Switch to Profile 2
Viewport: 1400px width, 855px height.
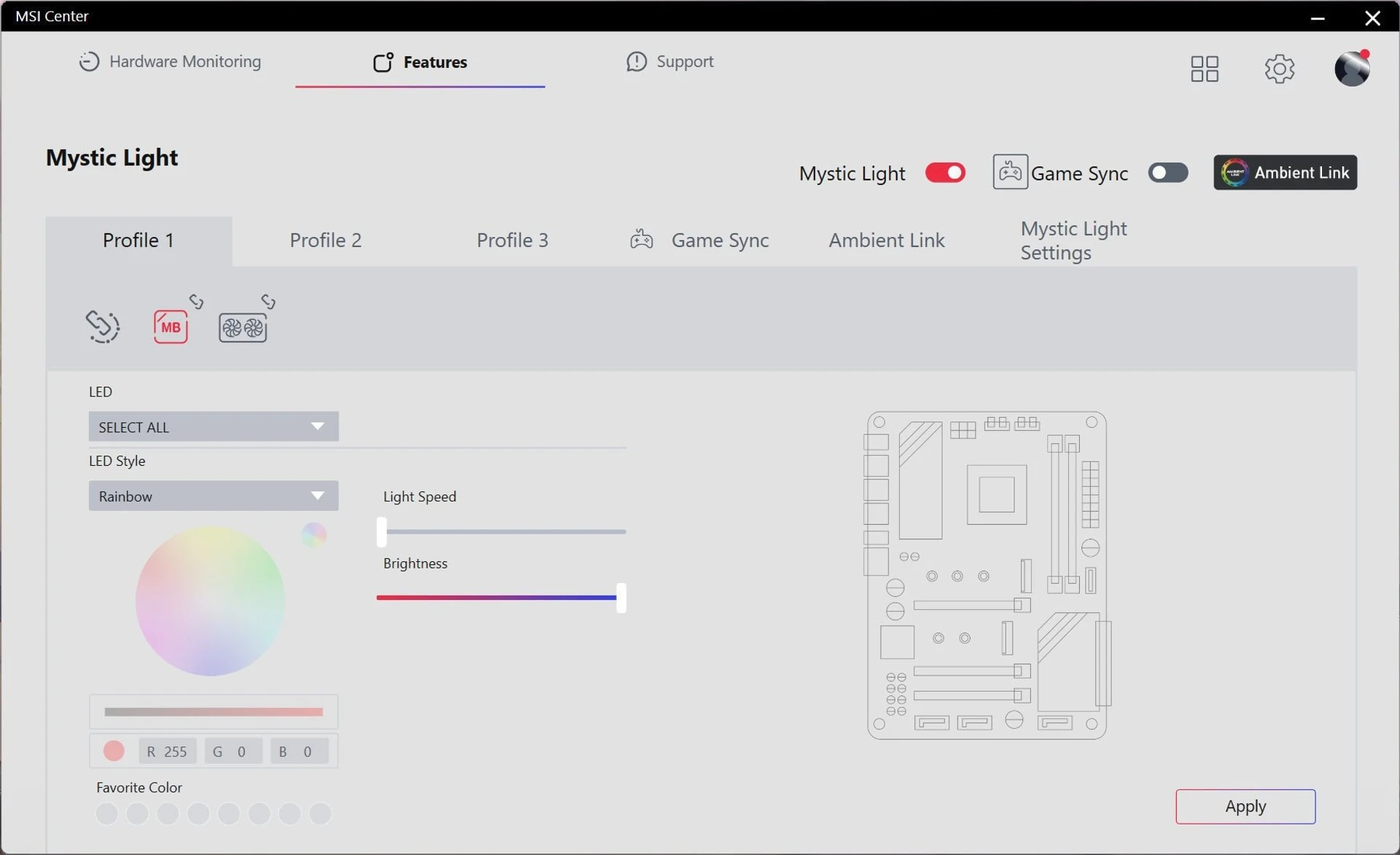tap(325, 241)
